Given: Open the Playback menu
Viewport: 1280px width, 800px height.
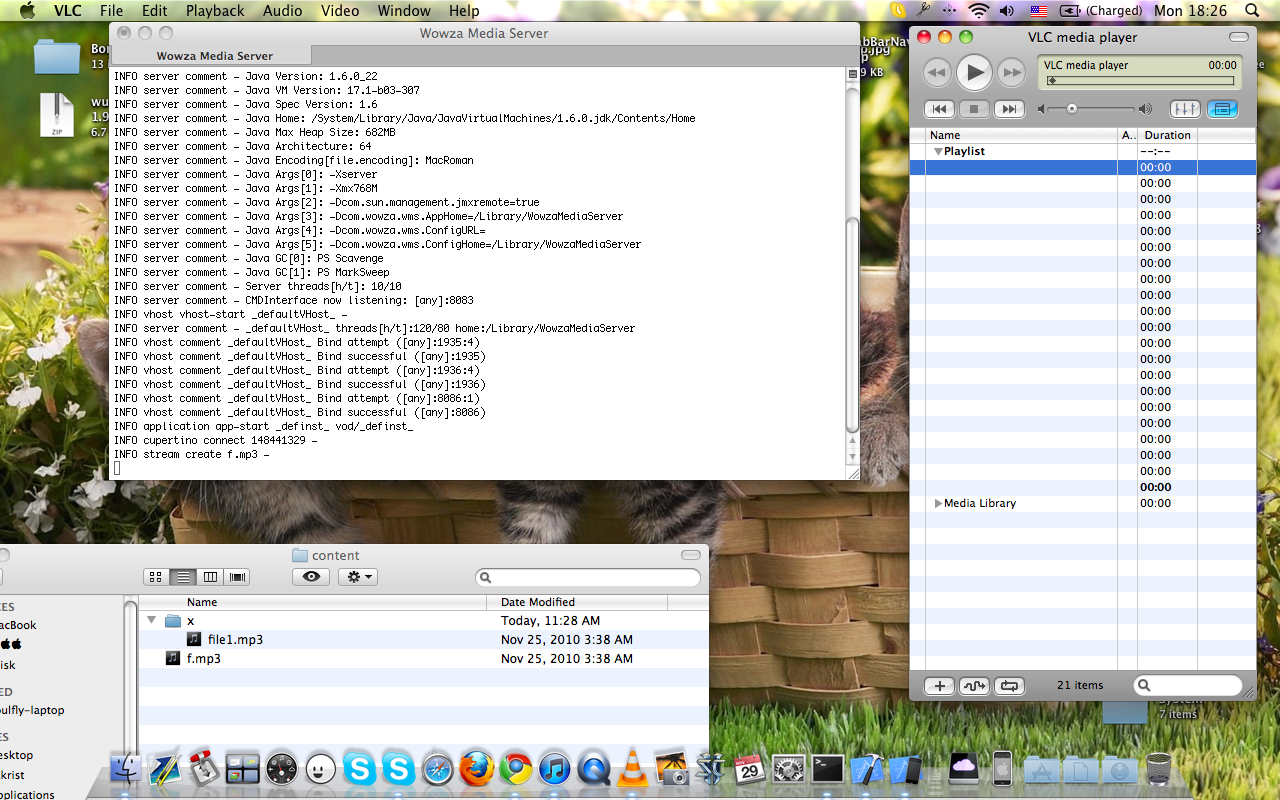Looking at the screenshot, I should tap(215, 11).
